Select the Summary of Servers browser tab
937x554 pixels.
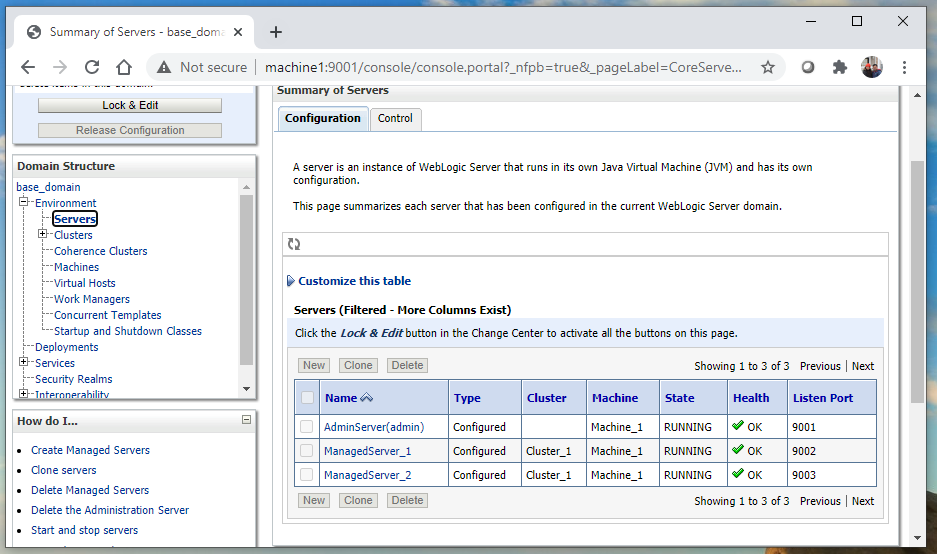[135, 32]
